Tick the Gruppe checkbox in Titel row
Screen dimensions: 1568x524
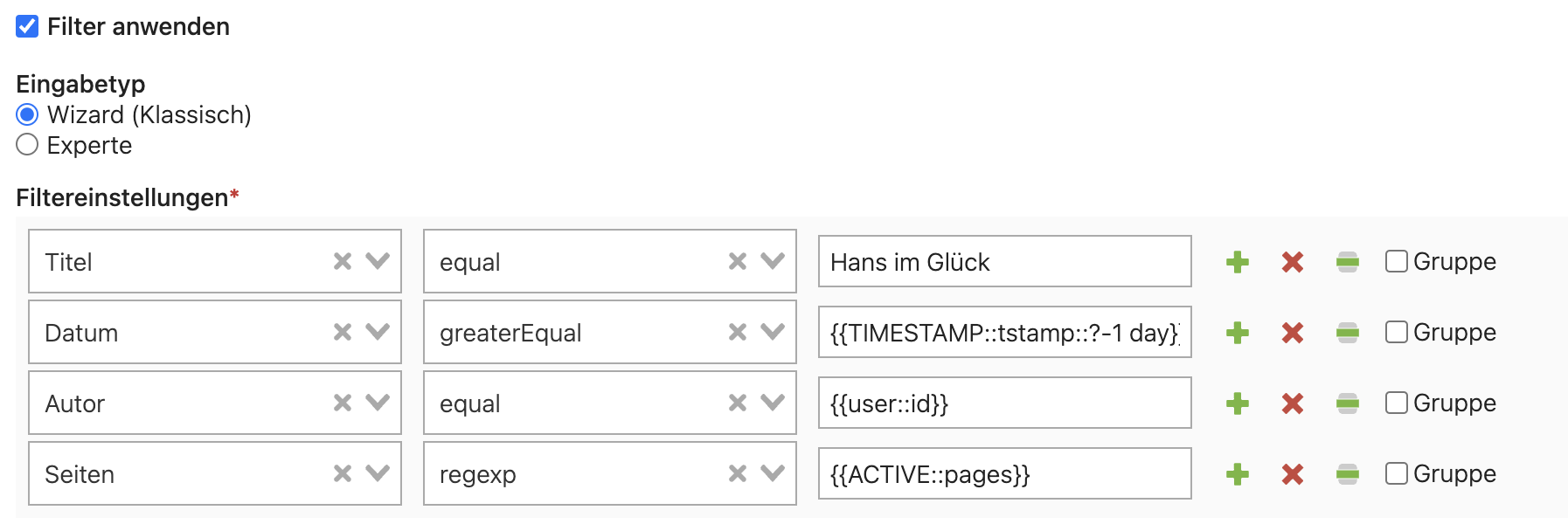click(x=1396, y=261)
